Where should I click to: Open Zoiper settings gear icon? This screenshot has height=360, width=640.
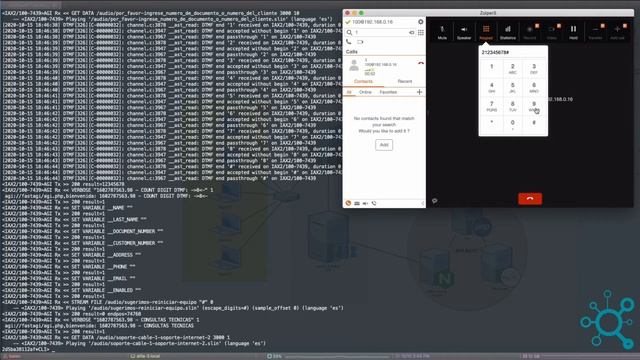pos(420,22)
